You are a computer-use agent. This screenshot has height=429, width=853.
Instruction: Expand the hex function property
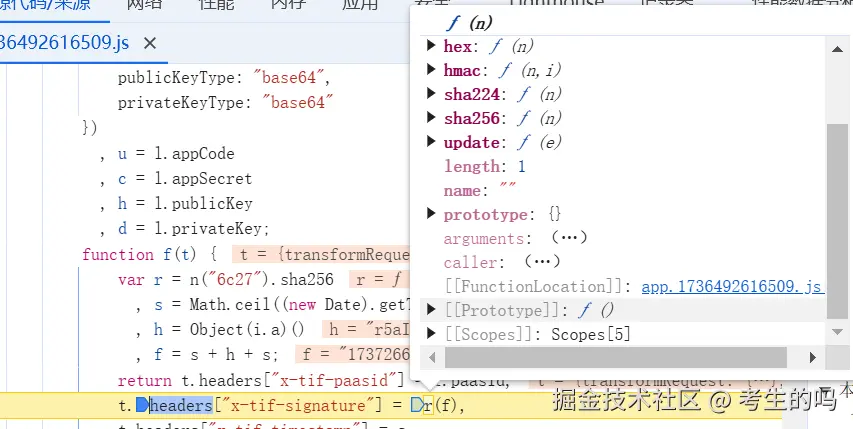431,45
